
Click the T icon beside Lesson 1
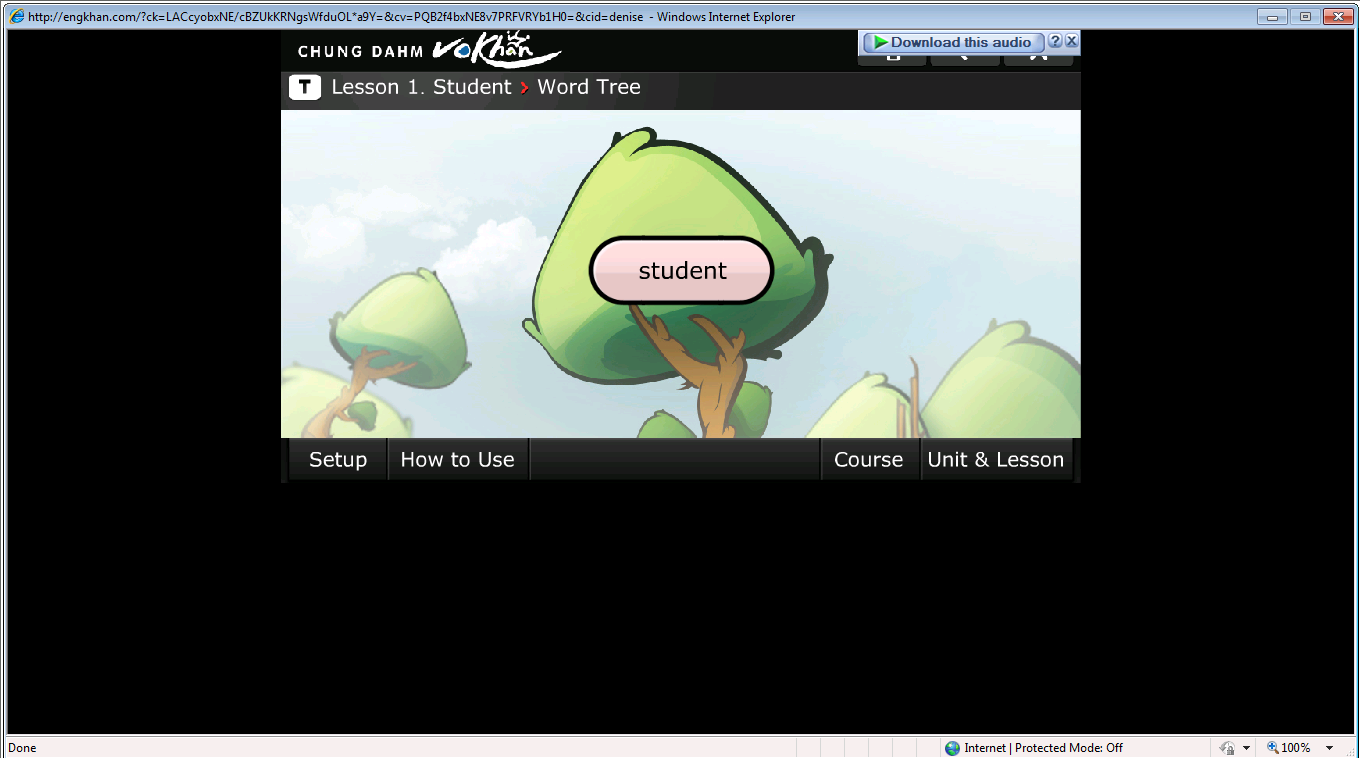(x=305, y=87)
